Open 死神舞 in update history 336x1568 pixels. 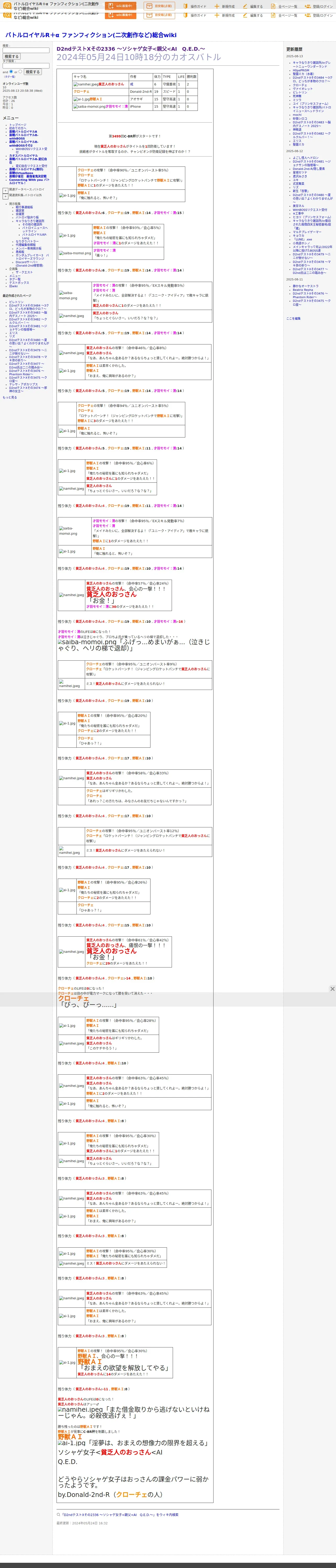pos(297,96)
